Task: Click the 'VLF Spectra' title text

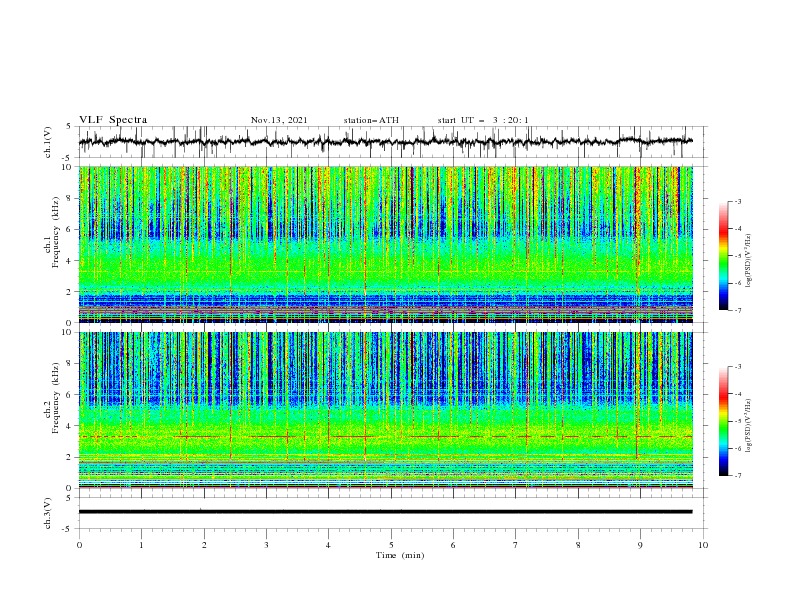Action: [x=113, y=120]
